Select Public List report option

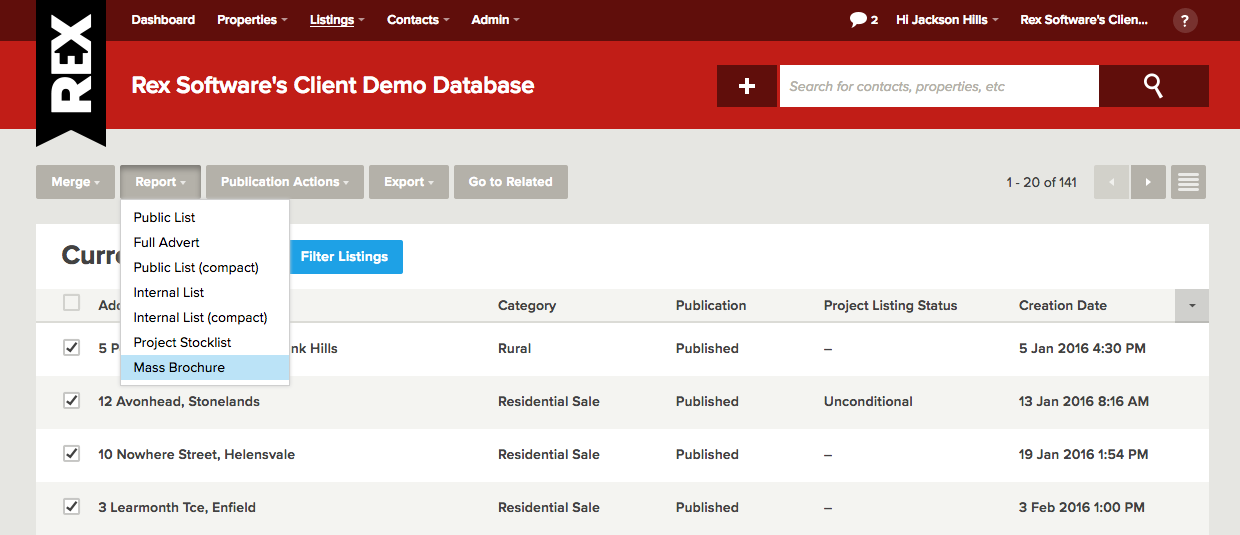click(x=205, y=217)
